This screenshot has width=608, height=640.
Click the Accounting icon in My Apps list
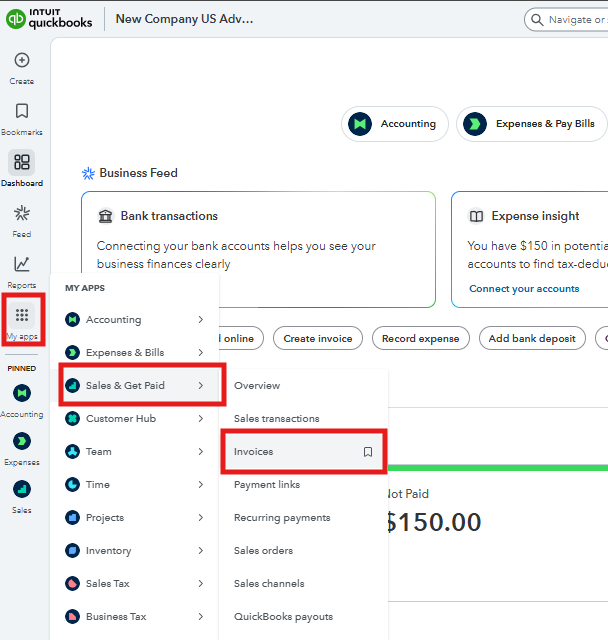tap(73, 319)
